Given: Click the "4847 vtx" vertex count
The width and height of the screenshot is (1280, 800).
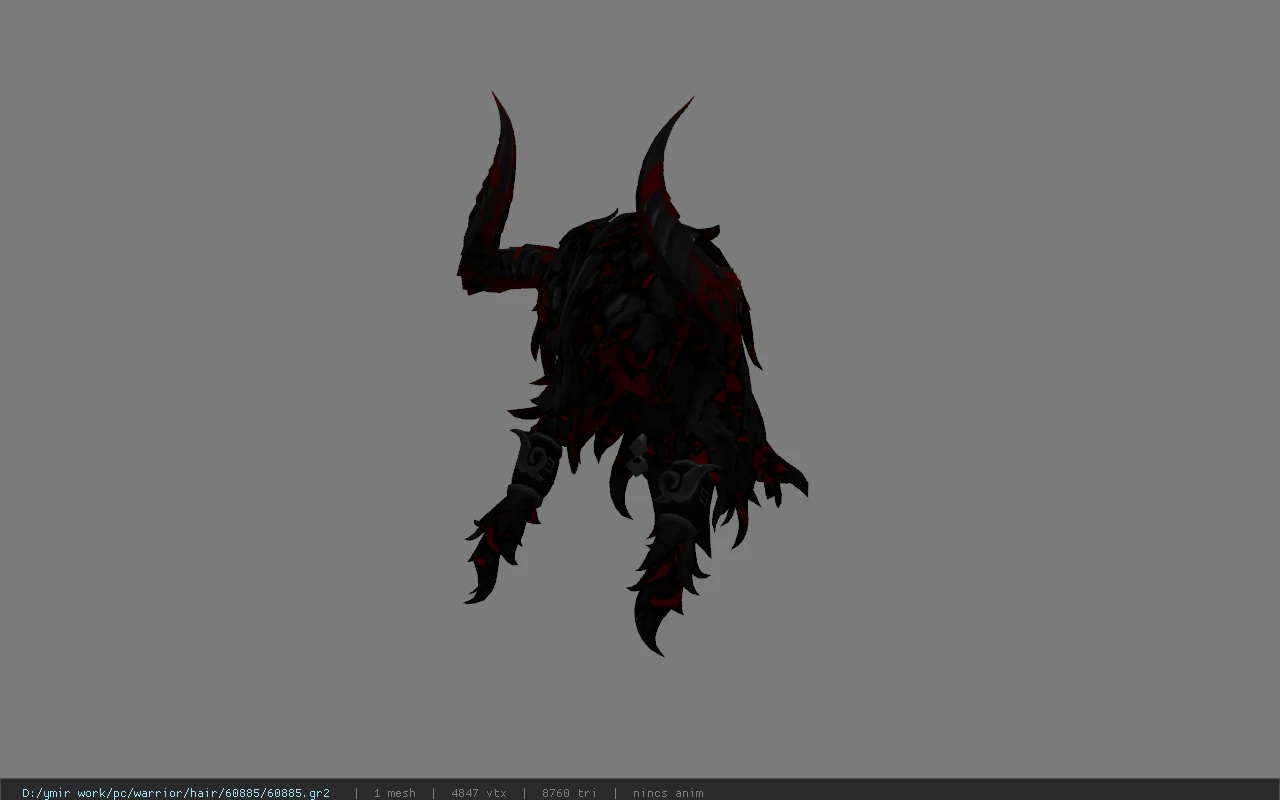Looking at the screenshot, I should pos(478,793).
